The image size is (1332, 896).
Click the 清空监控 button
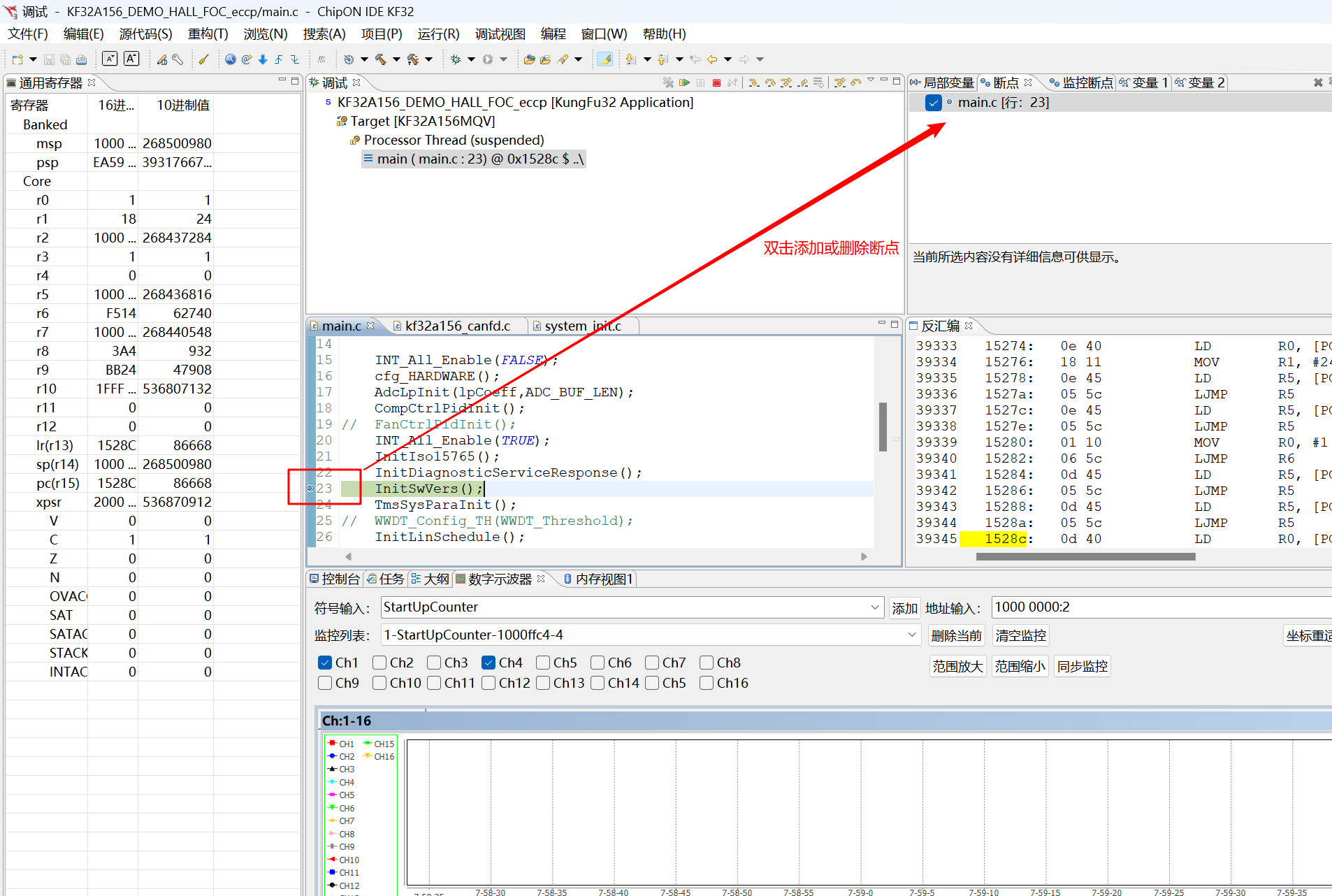pyautogui.click(x=1020, y=635)
